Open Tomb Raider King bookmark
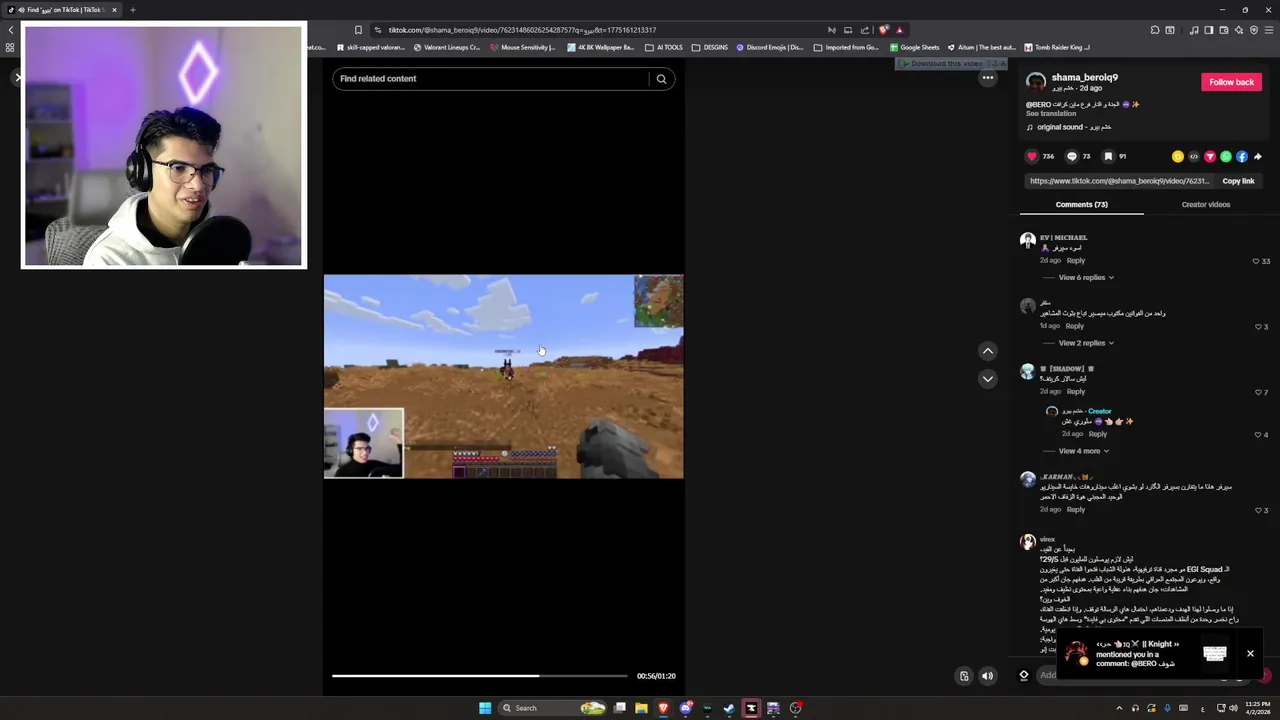The image size is (1280, 720). [1056, 47]
